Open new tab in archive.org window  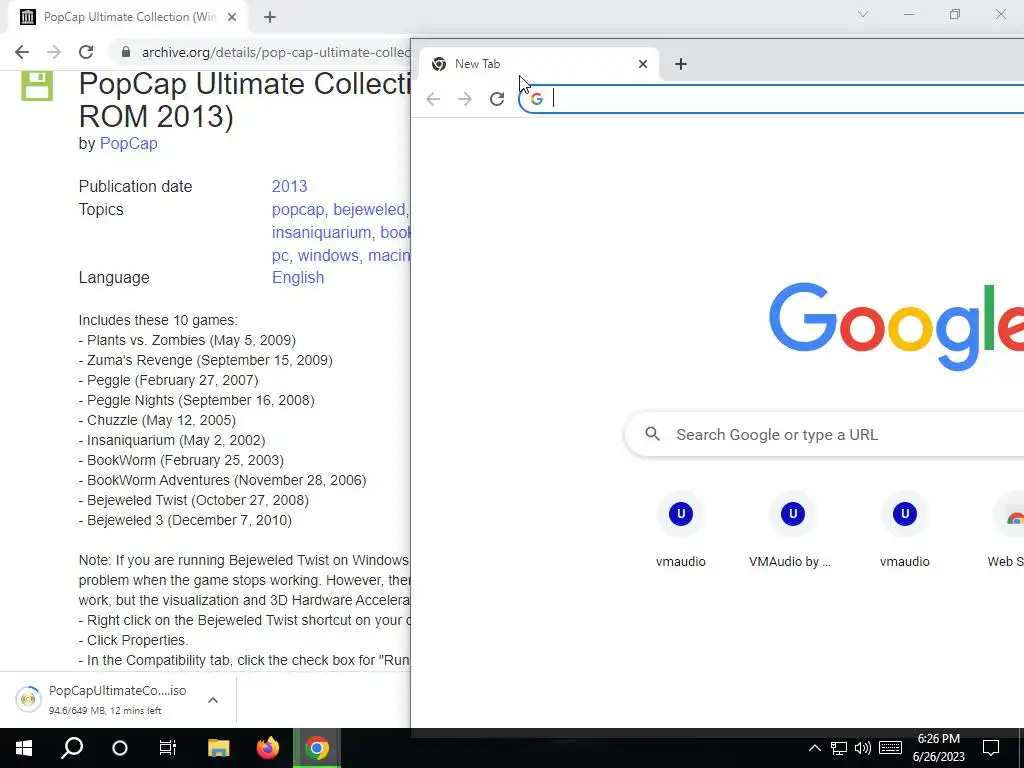[270, 17]
